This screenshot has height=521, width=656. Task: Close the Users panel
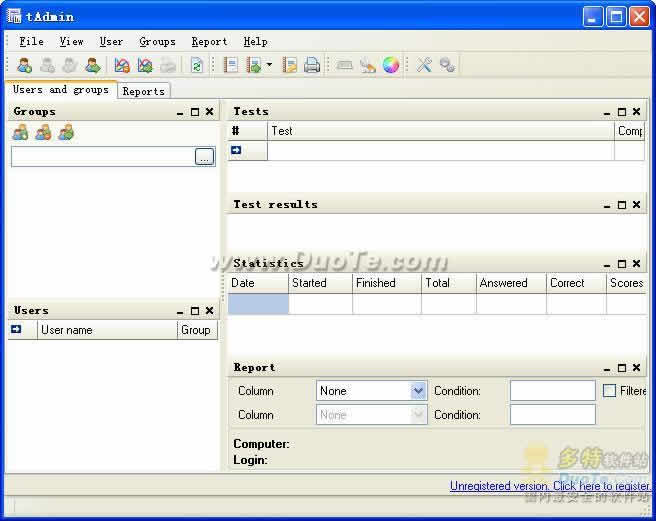(210, 311)
